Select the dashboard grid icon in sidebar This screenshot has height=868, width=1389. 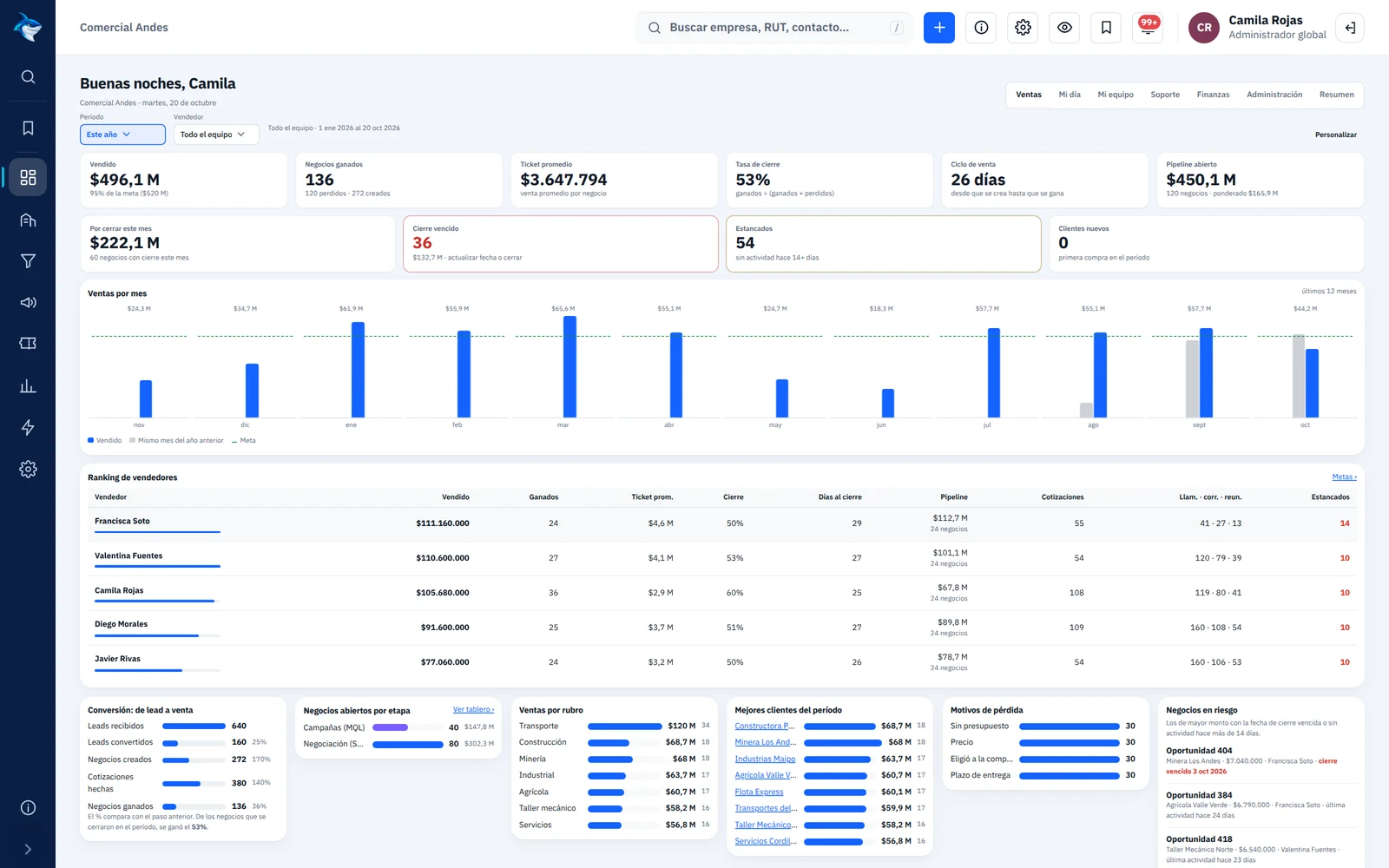(28, 177)
